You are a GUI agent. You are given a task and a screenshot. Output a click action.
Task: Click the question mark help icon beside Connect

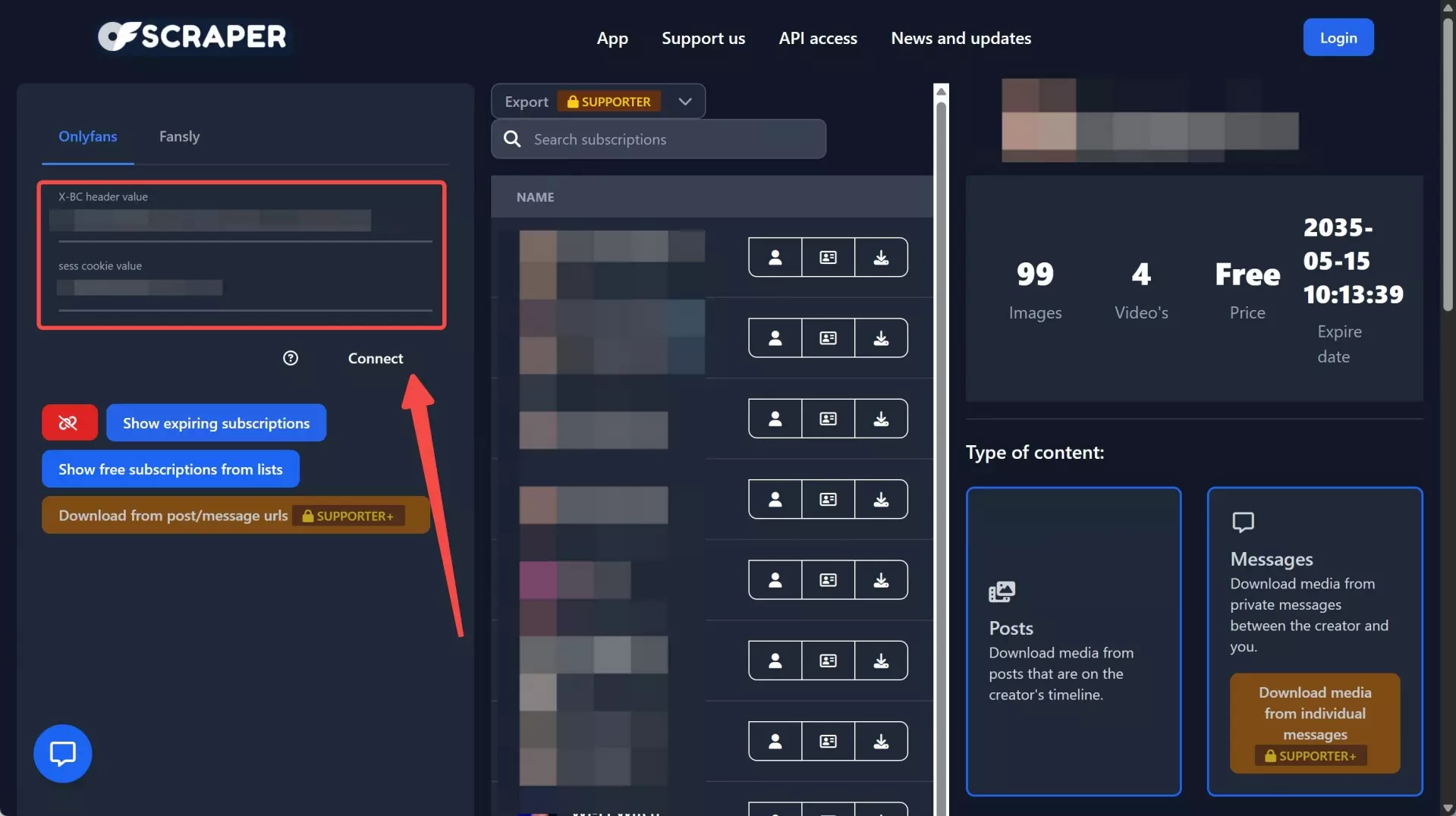(x=291, y=358)
